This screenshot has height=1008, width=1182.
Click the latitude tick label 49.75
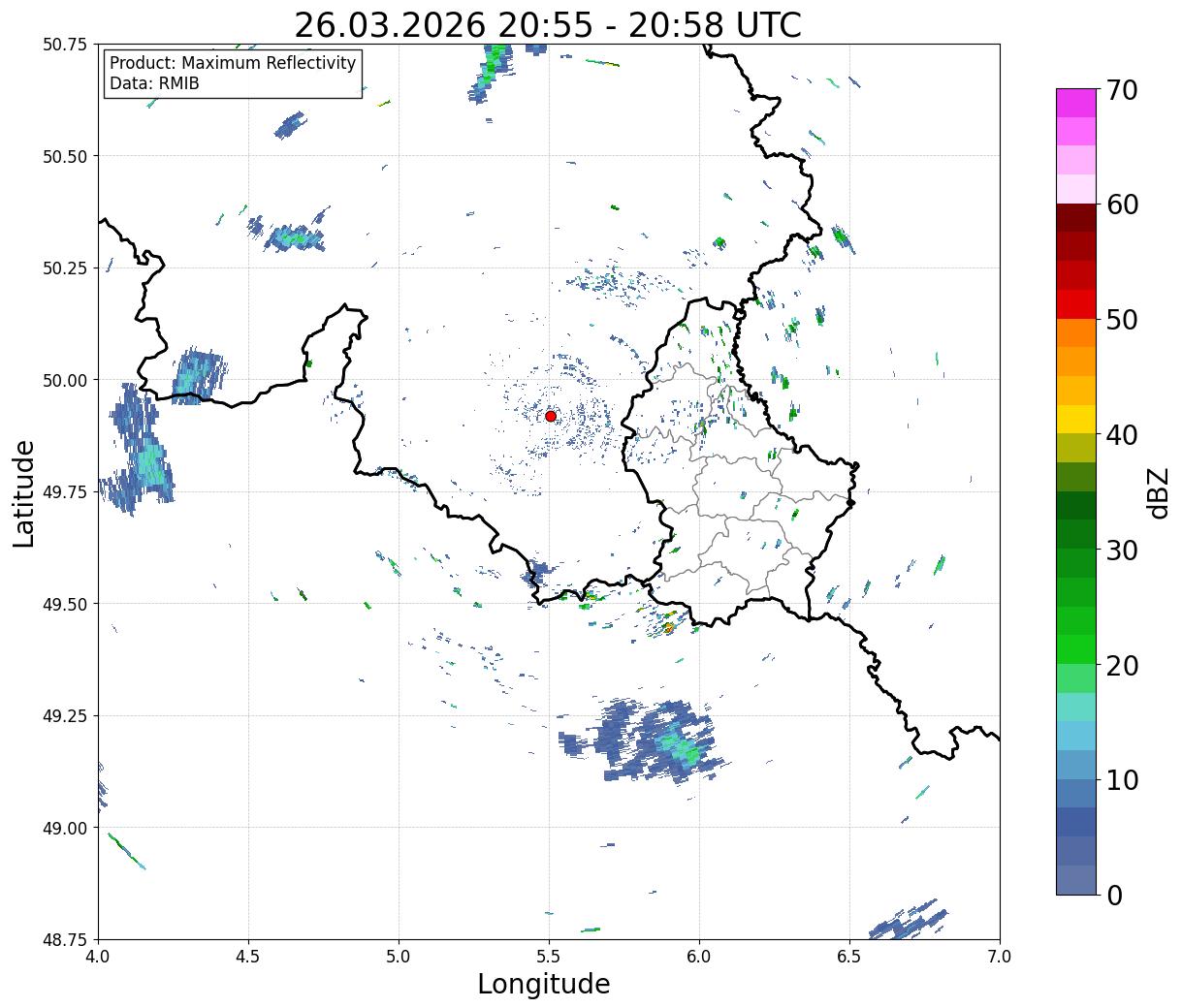(x=64, y=492)
